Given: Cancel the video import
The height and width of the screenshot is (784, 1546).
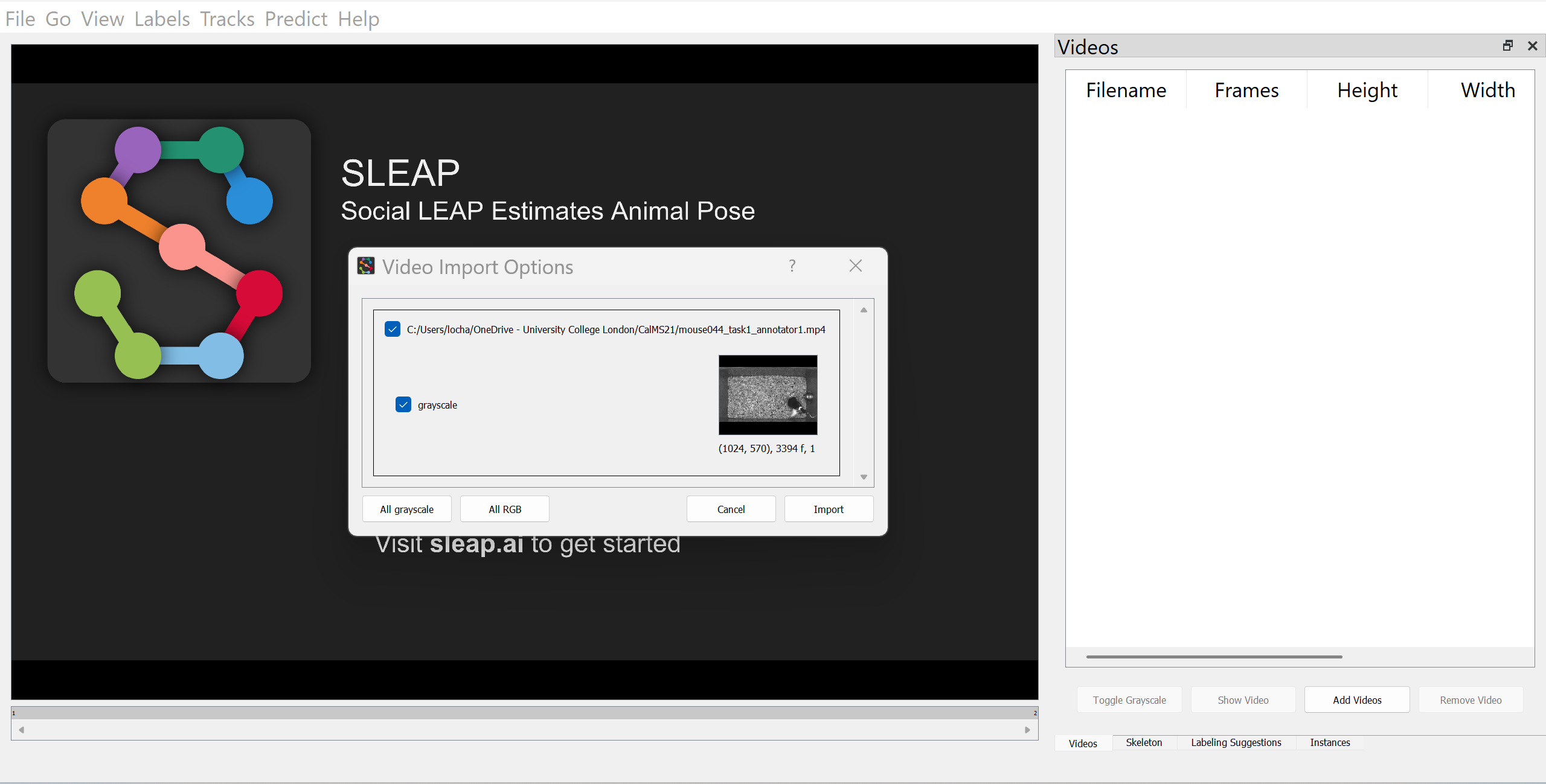Looking at the screenshot, I should coord(731,509).
